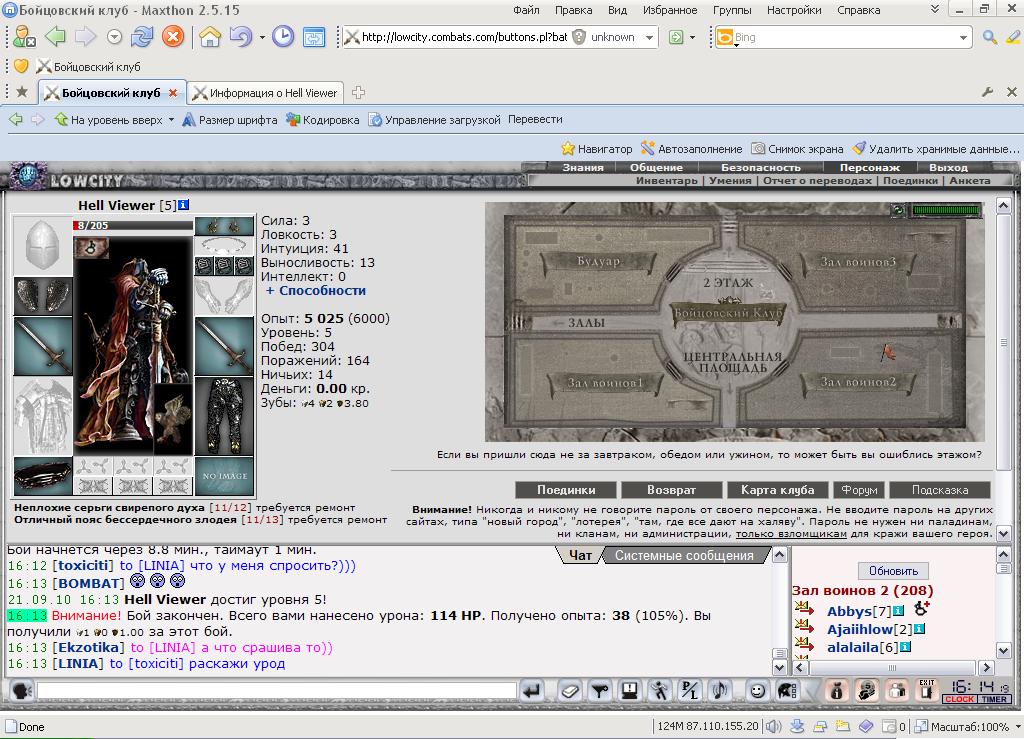Click the green loading bar above map
The height and width of the screenshot is (739, 1024).
[x=946, y=210]
